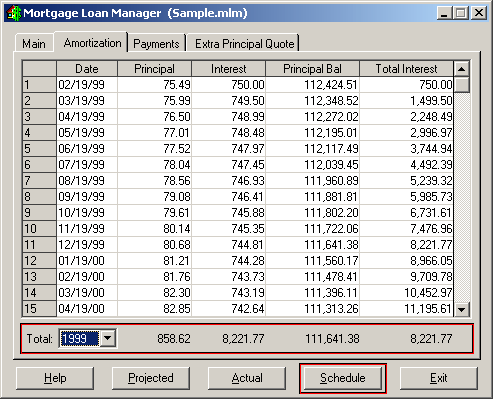Click the Principal column header
The height and width of the screenshot is (399, 493).
pyautogui.click(x=154, y=69)
